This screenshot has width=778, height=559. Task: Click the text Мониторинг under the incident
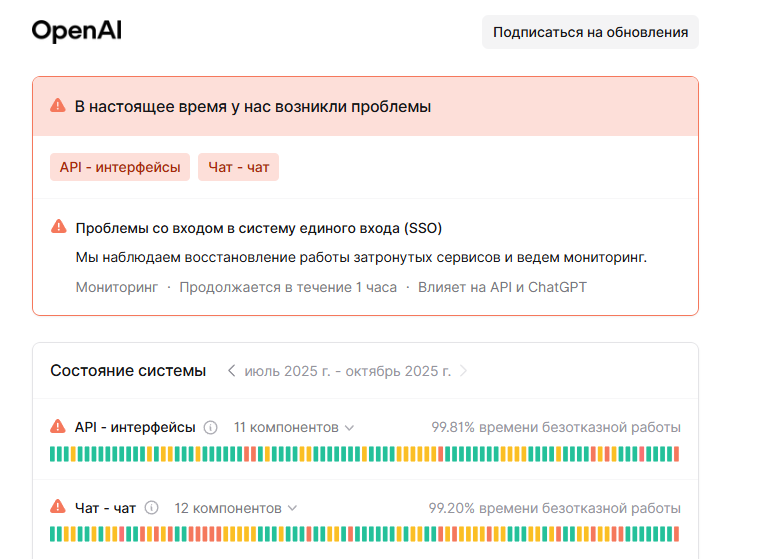117,287
